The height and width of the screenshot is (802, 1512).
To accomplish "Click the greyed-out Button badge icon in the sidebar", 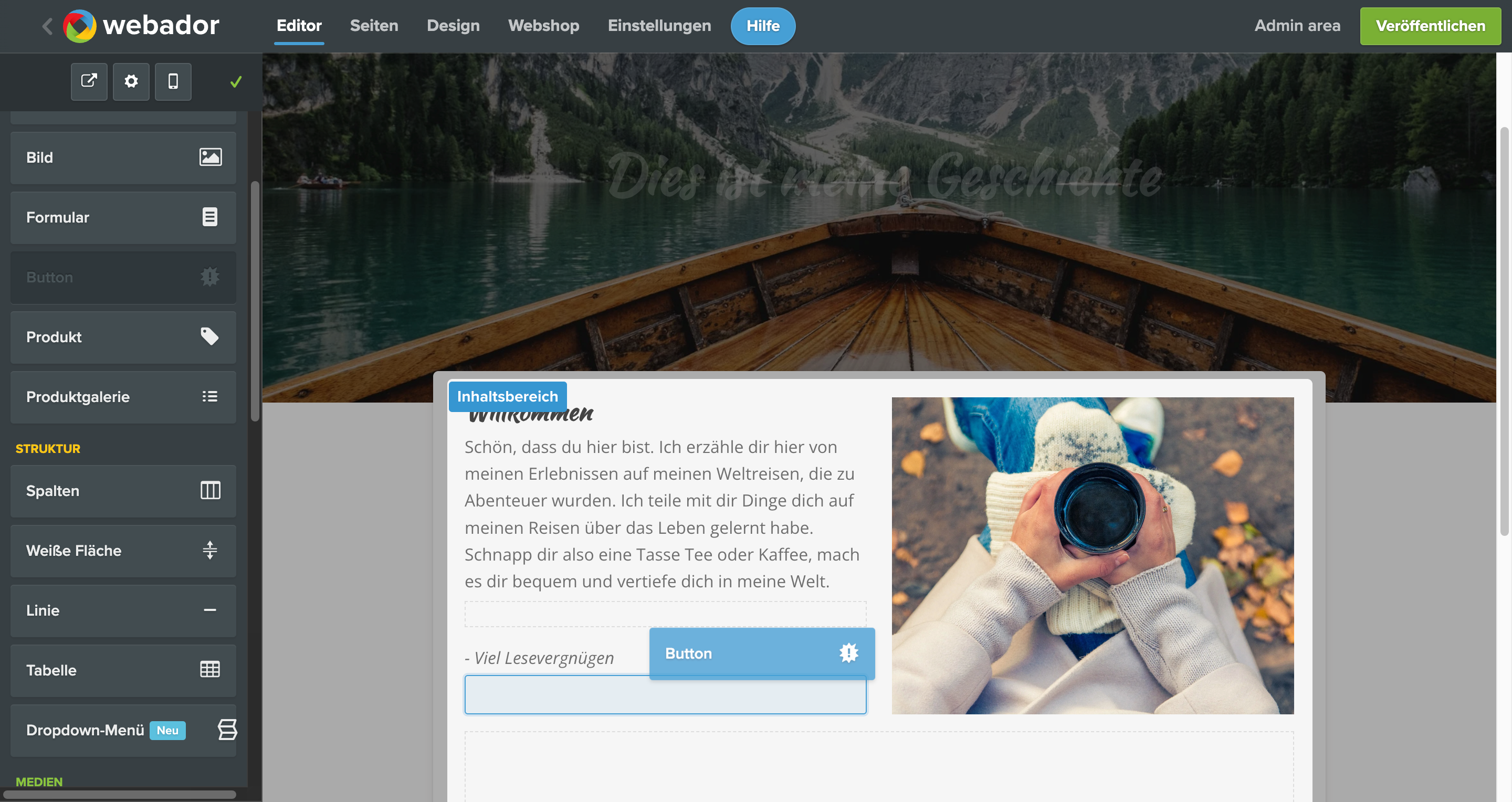I will (209, 277).
